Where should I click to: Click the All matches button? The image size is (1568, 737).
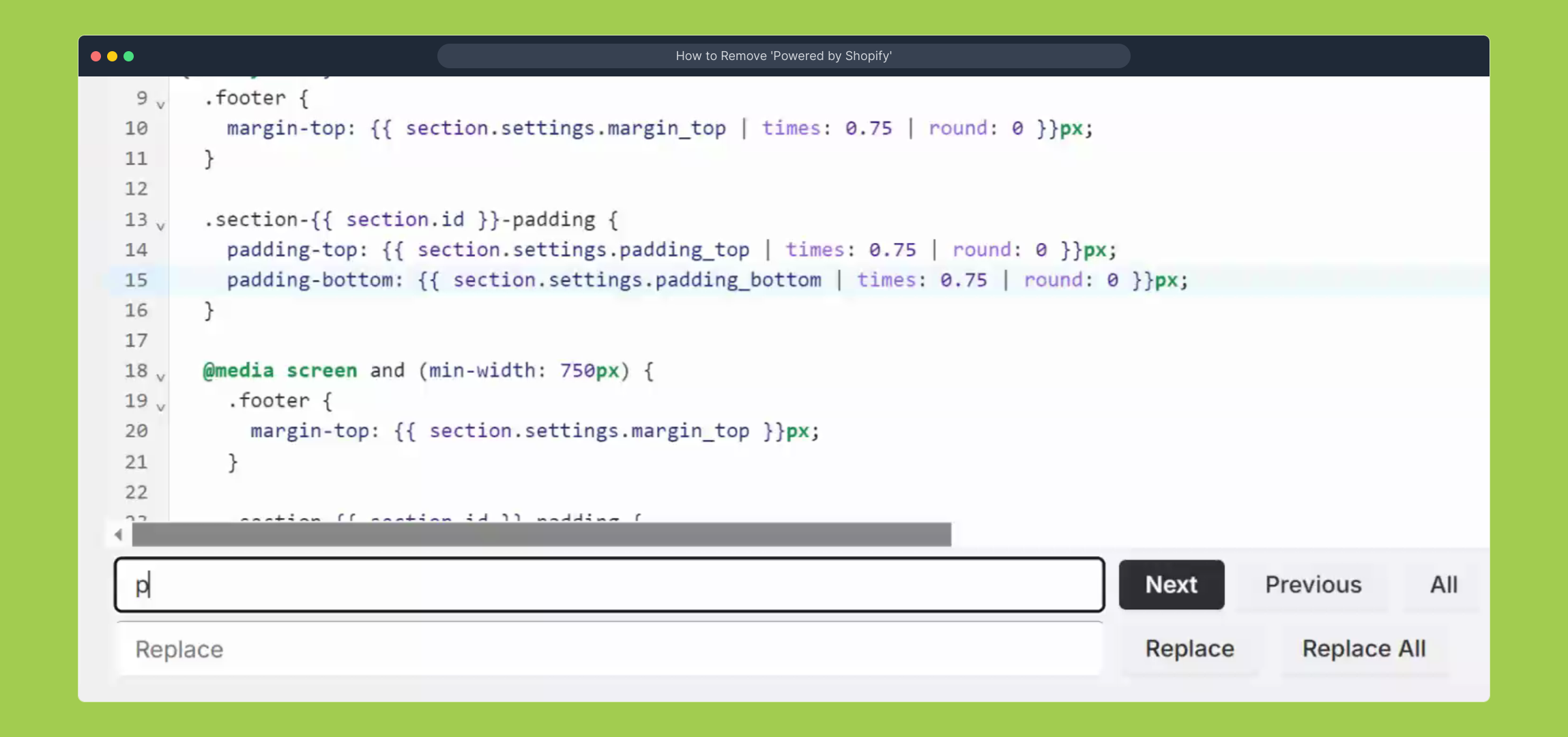[x=1443, y=585]
